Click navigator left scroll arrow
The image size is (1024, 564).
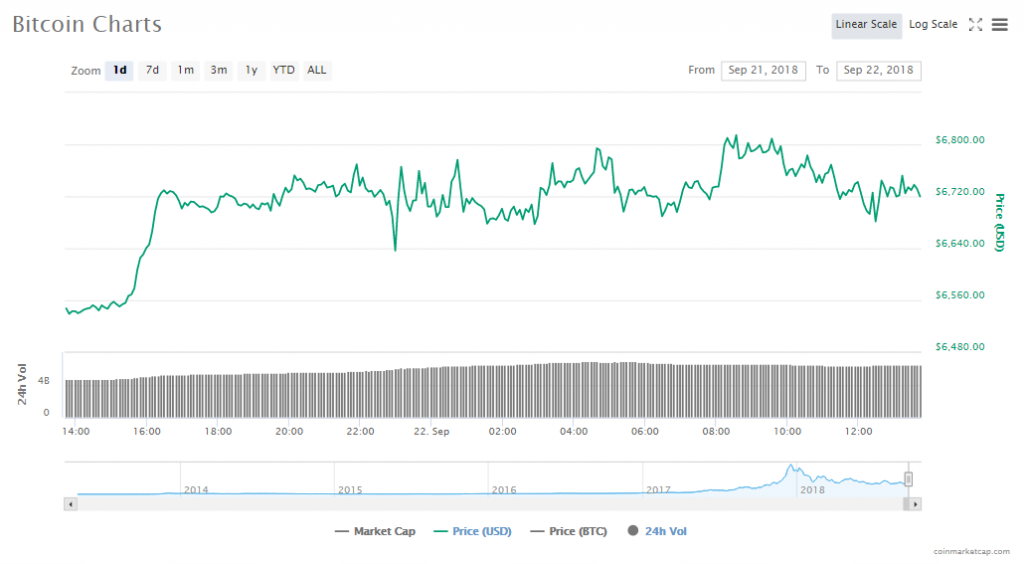click(70, 505)
